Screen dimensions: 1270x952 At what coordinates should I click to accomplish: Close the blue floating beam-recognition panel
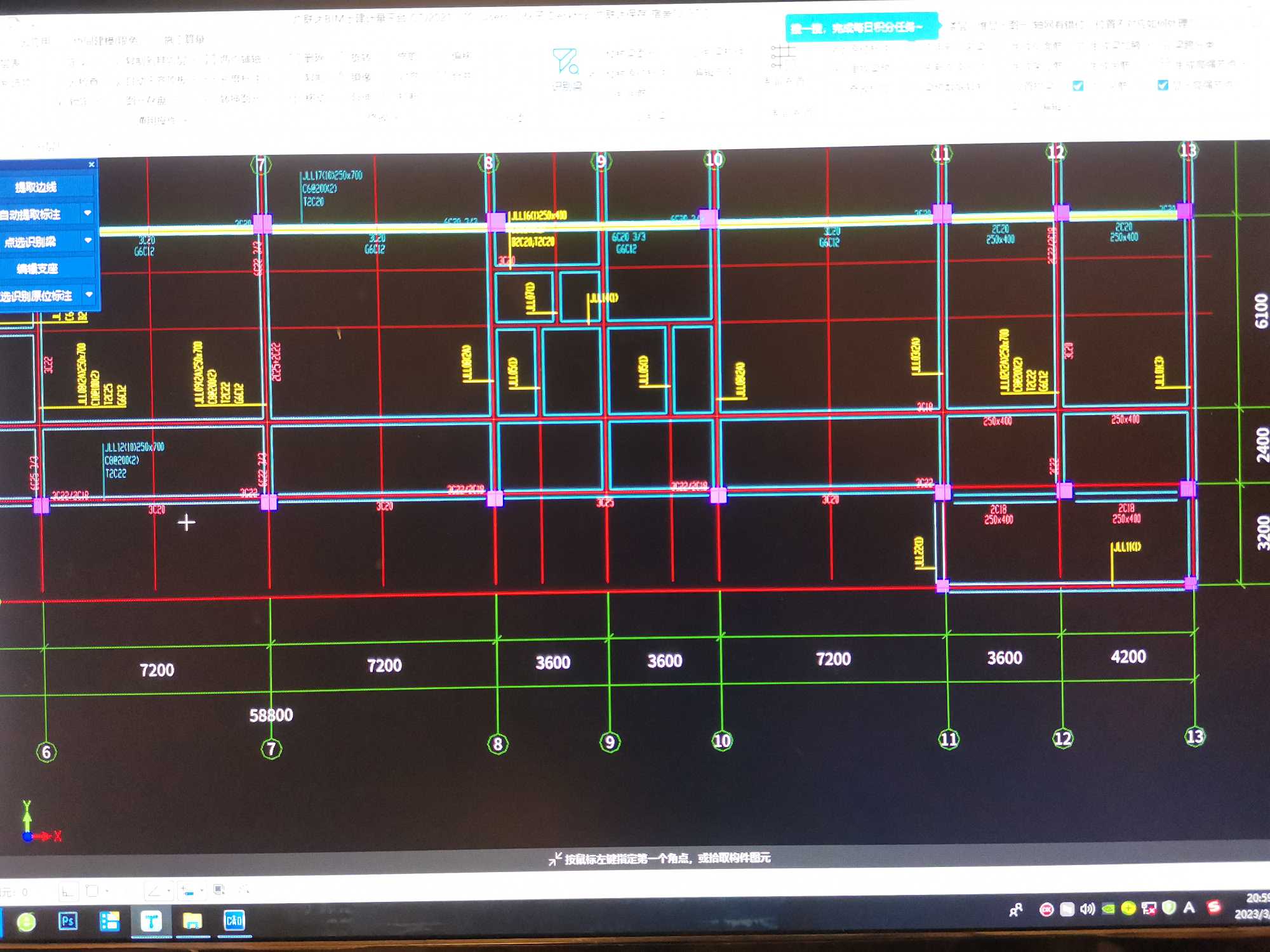(91, 164)
